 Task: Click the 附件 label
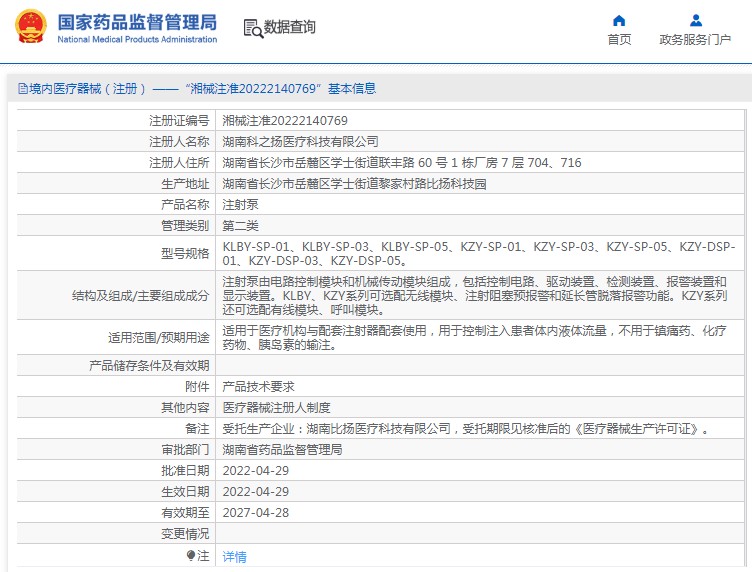coord(197,386)
